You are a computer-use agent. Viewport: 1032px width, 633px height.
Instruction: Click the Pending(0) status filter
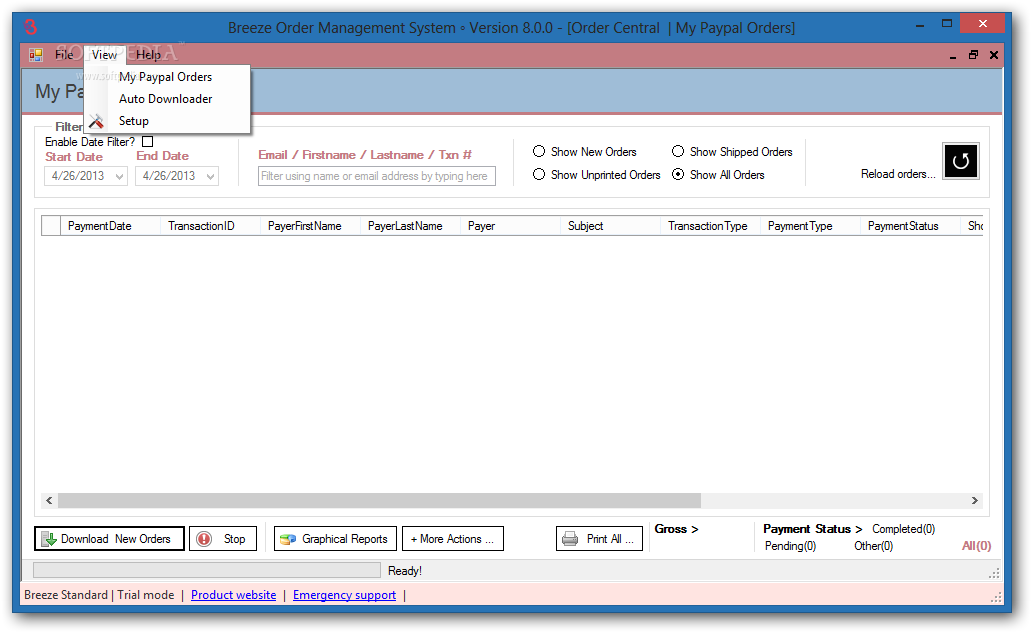click(790, 546)
